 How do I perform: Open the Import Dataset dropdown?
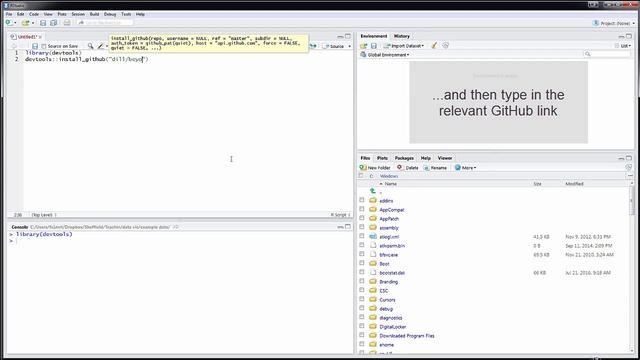(404, 46)
